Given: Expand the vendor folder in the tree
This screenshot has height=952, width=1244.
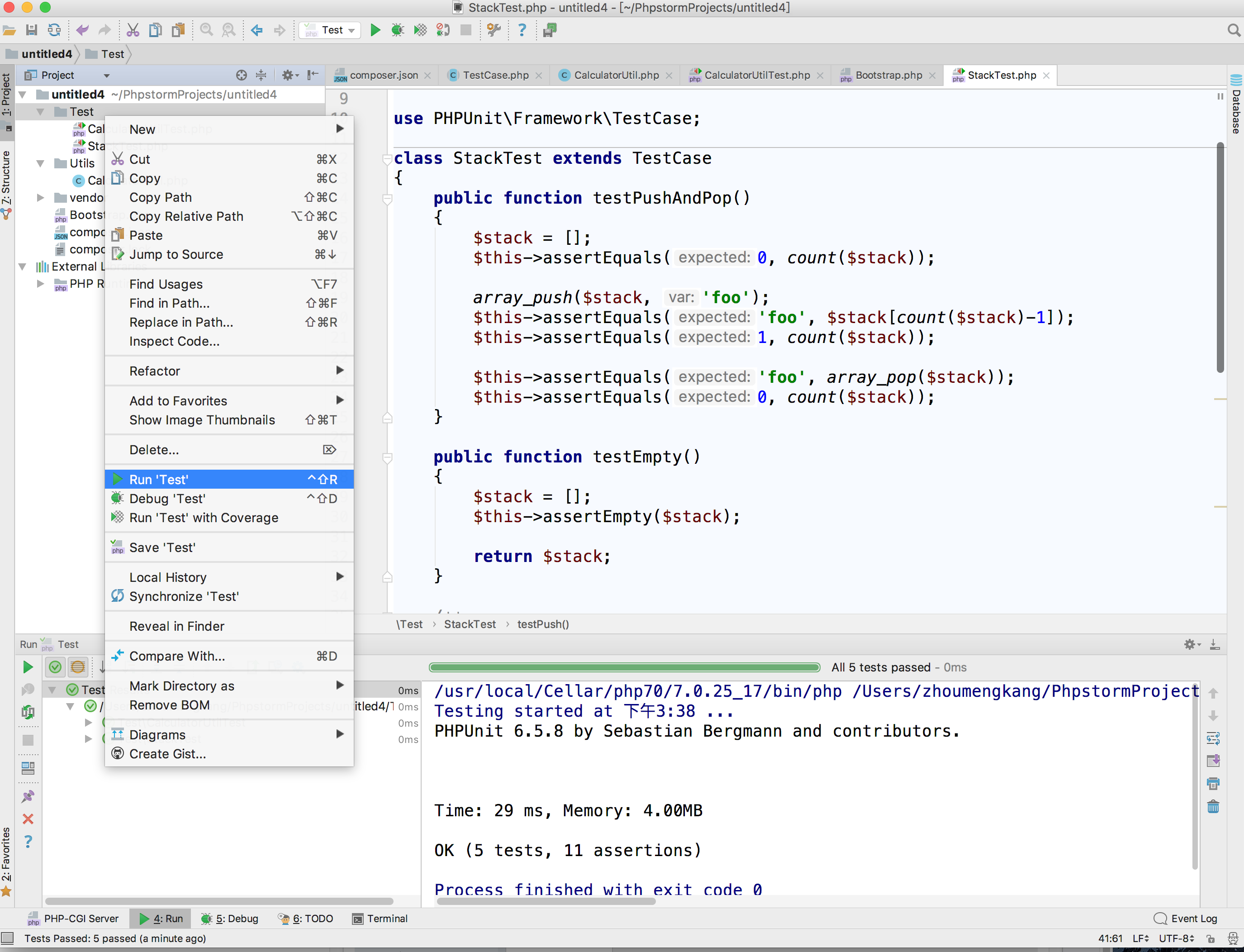Looking at the screenshot, I should (40, 197).
